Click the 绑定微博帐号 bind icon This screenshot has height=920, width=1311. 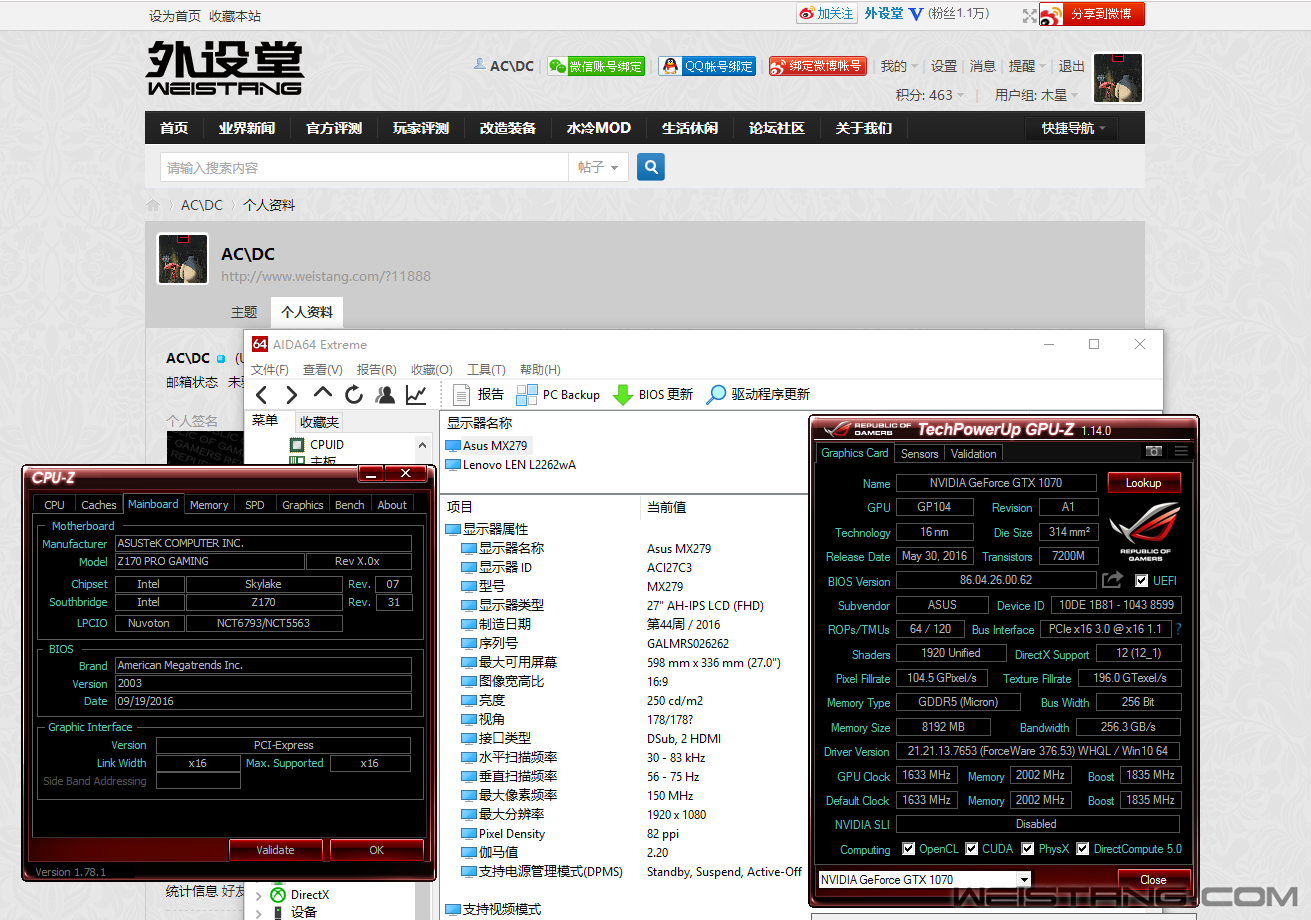click(x=817, y=66)
